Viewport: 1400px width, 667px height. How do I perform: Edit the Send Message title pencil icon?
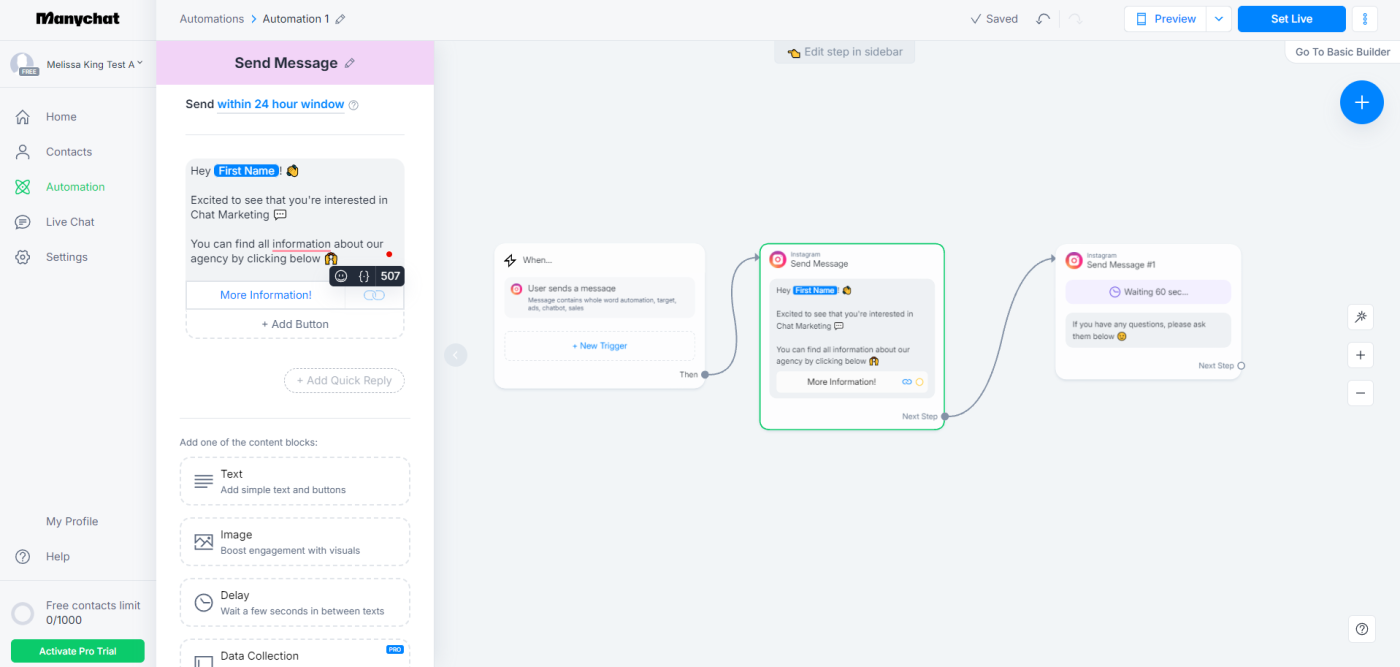[x=349, y=63]
